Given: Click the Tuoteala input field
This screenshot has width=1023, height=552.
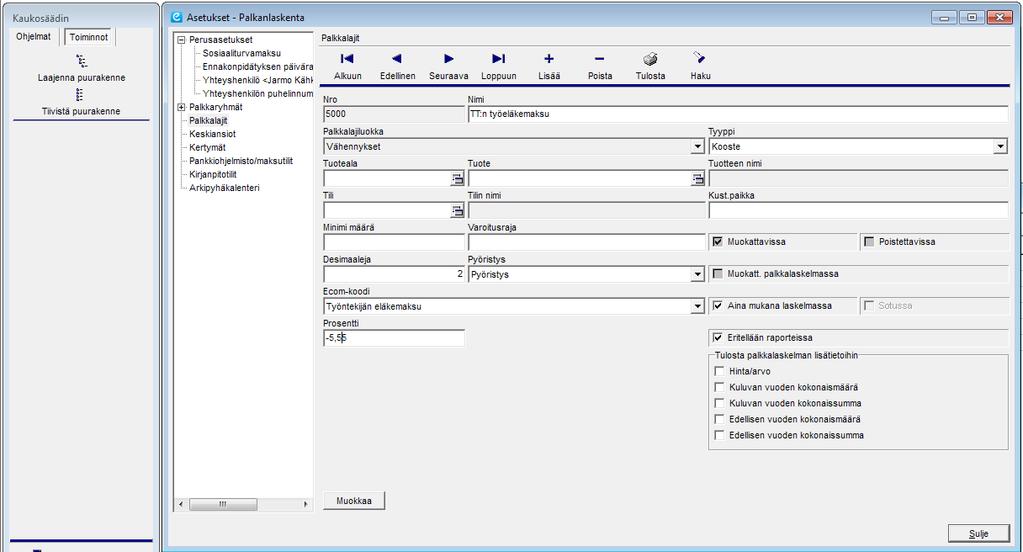Looking at the screenshot, I should pyautogui.click(x=387, y=179).
